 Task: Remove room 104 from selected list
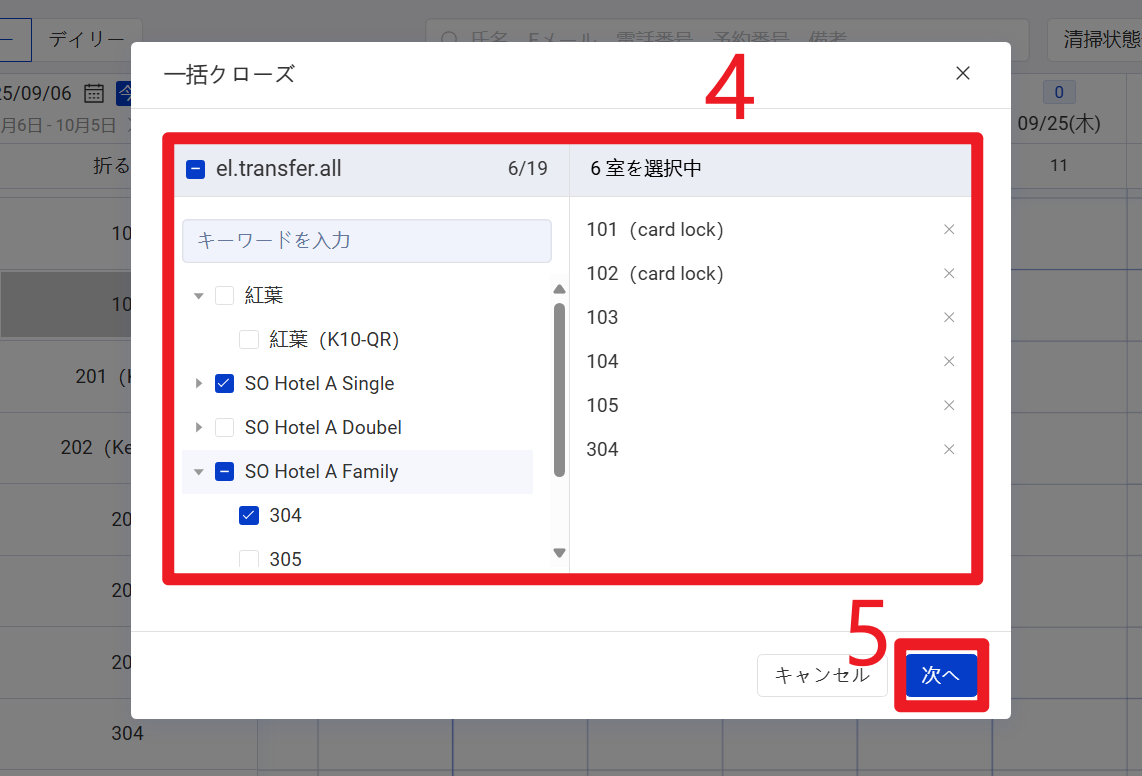[x=949, y=362]
